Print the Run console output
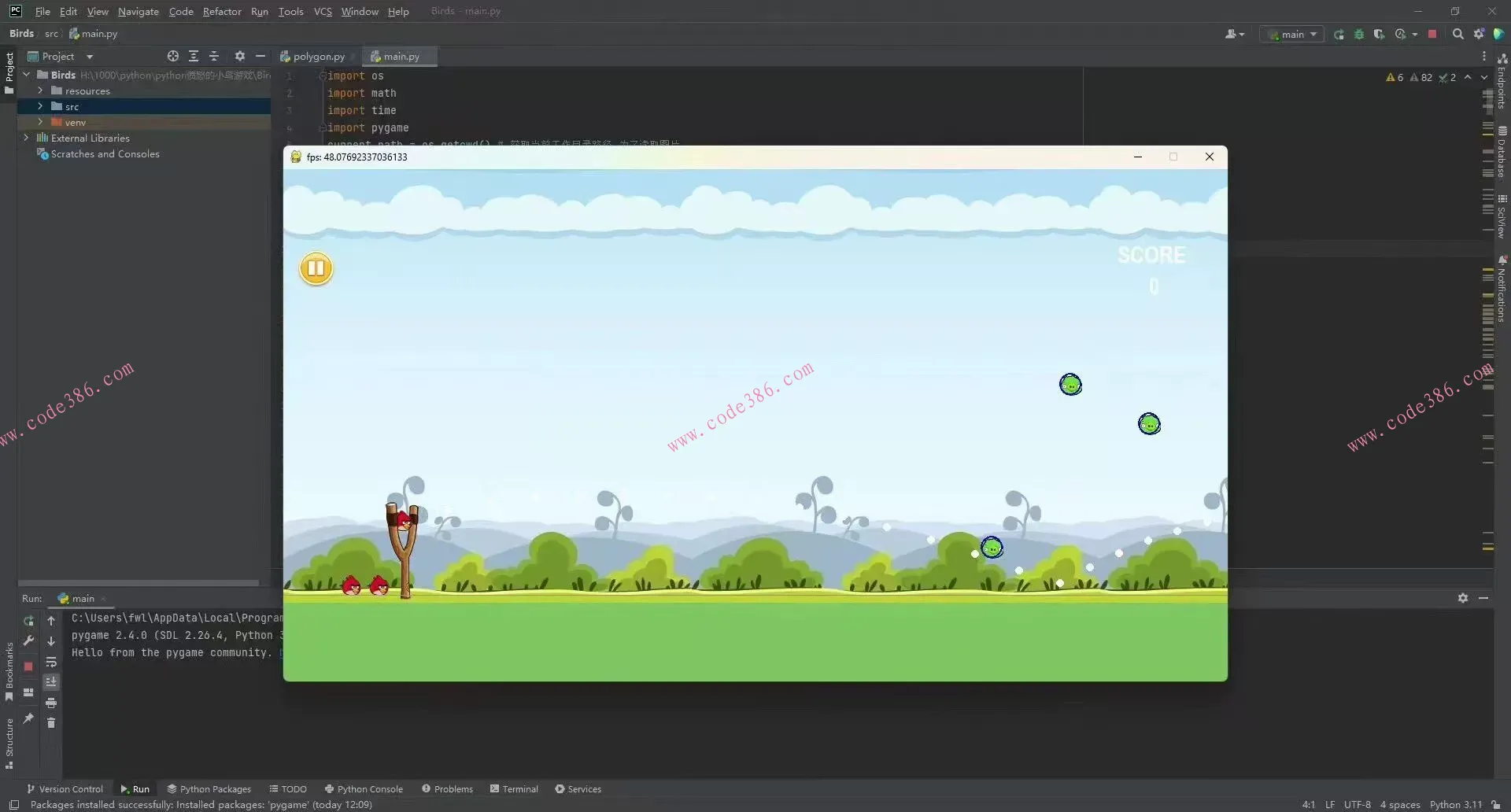The image size is (1511, 812). 51,703
